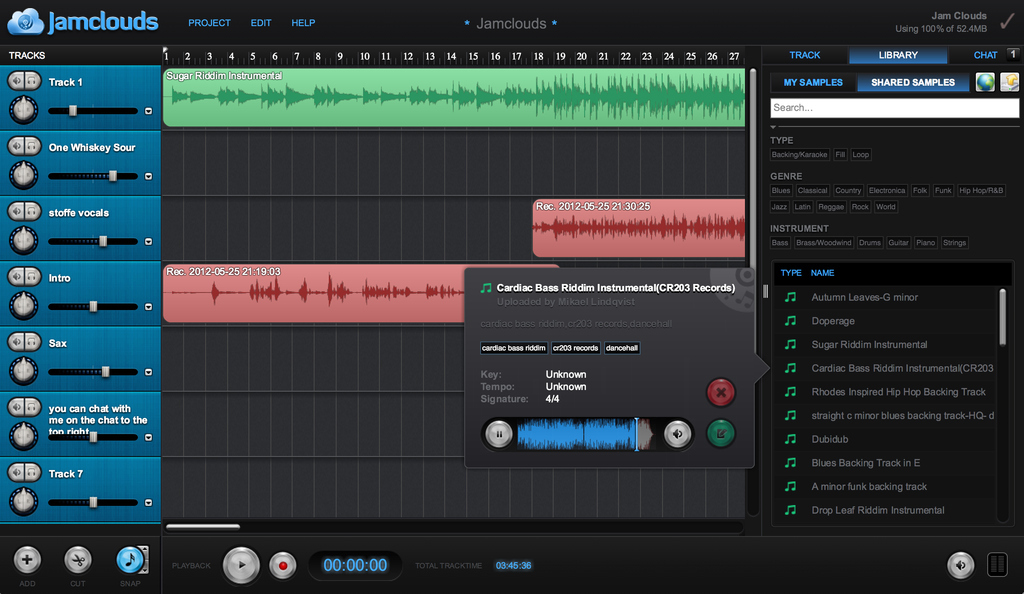The height and width of the screenshot is (594, 1024).
Task: Mute the stoffe vocals track
Action: (16, 211)
